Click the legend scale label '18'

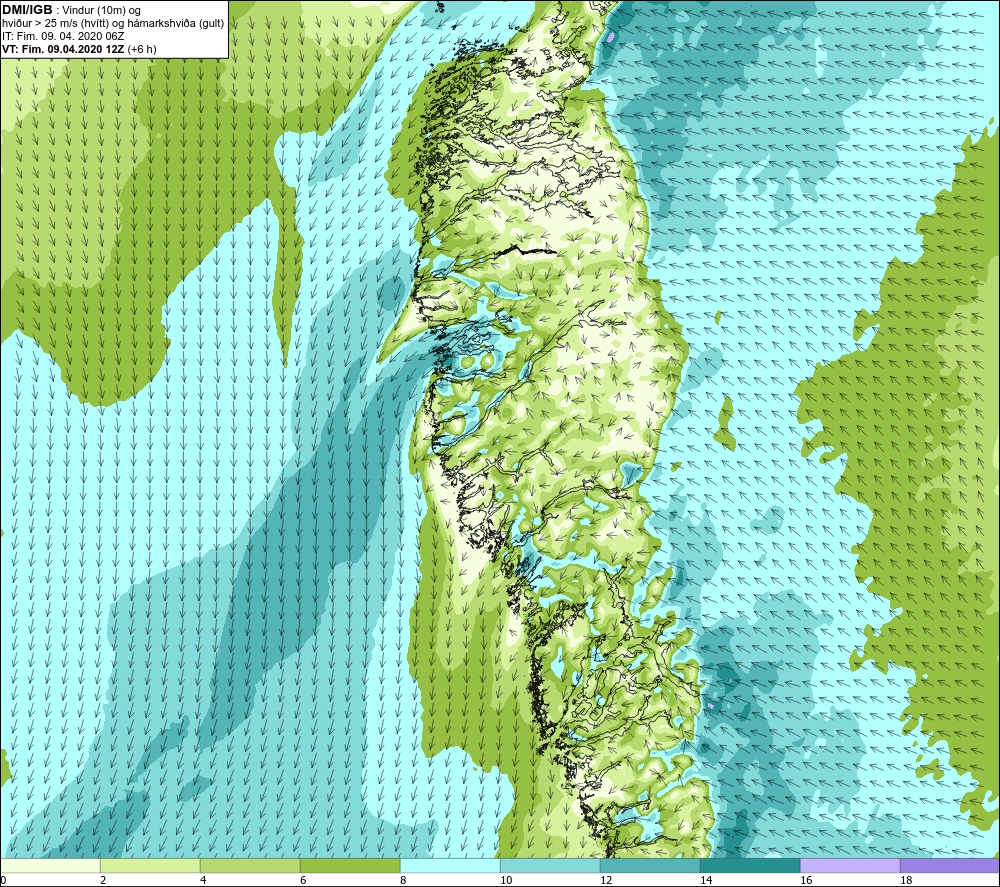point(906,880)
